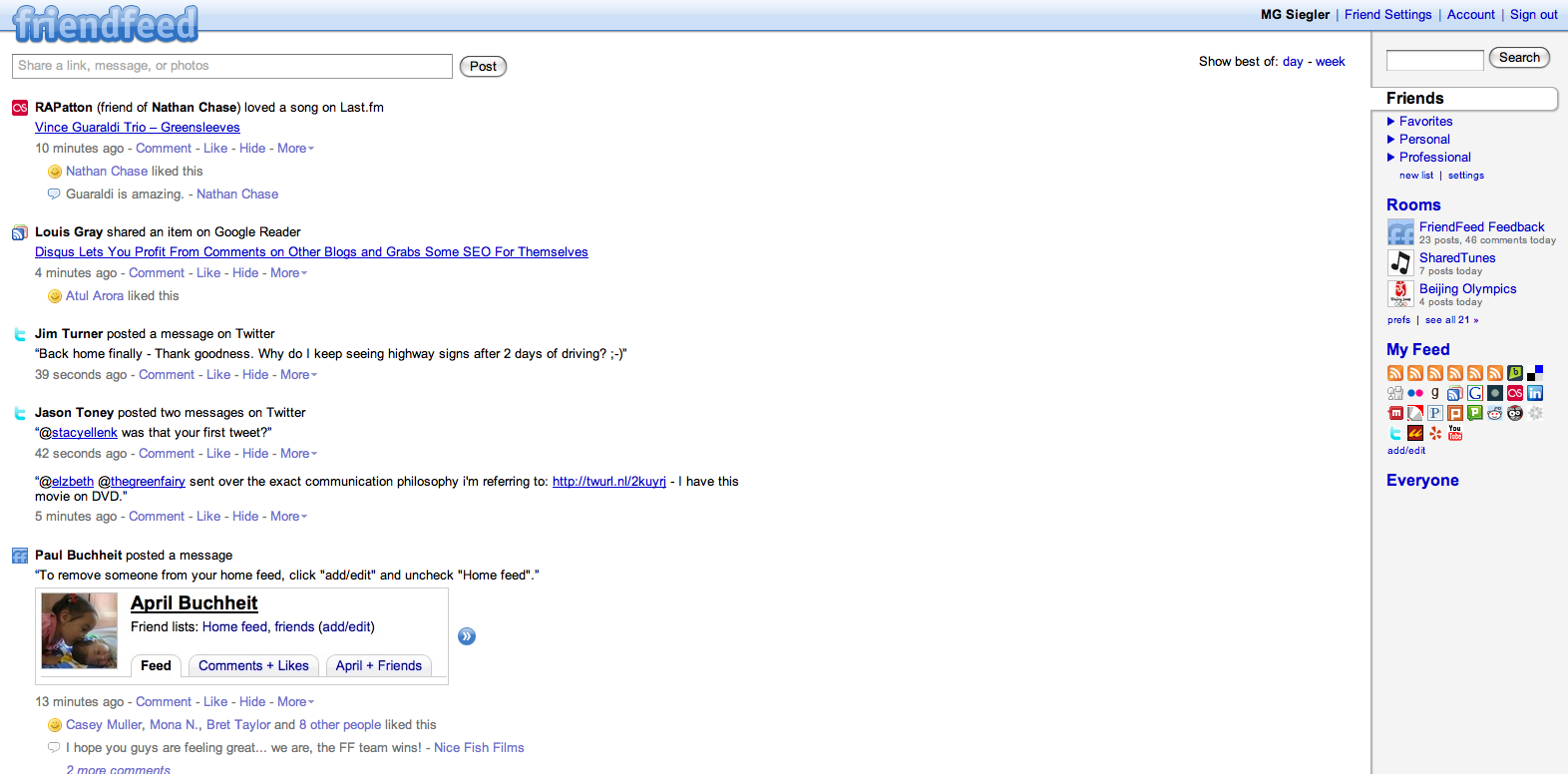This screenshot has width=1568, height=774.
Task: Click the Twitter icon beside Jim Turner's post
Action: (20, 334)
